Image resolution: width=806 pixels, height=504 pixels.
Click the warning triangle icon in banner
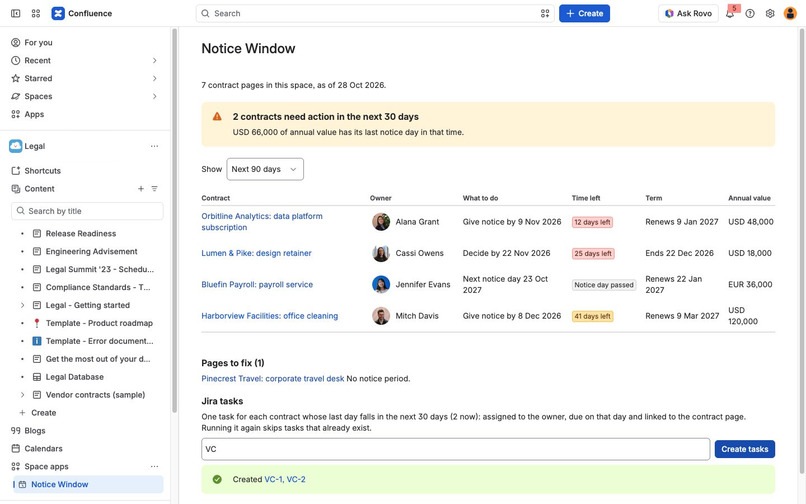point(217,117)
